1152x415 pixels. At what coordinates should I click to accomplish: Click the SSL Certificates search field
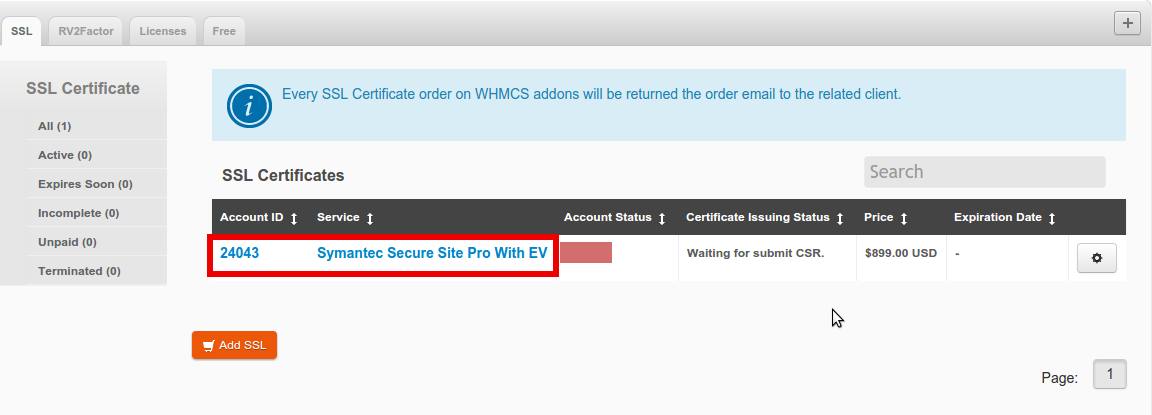pyautogui.click(x=984, y=172)
